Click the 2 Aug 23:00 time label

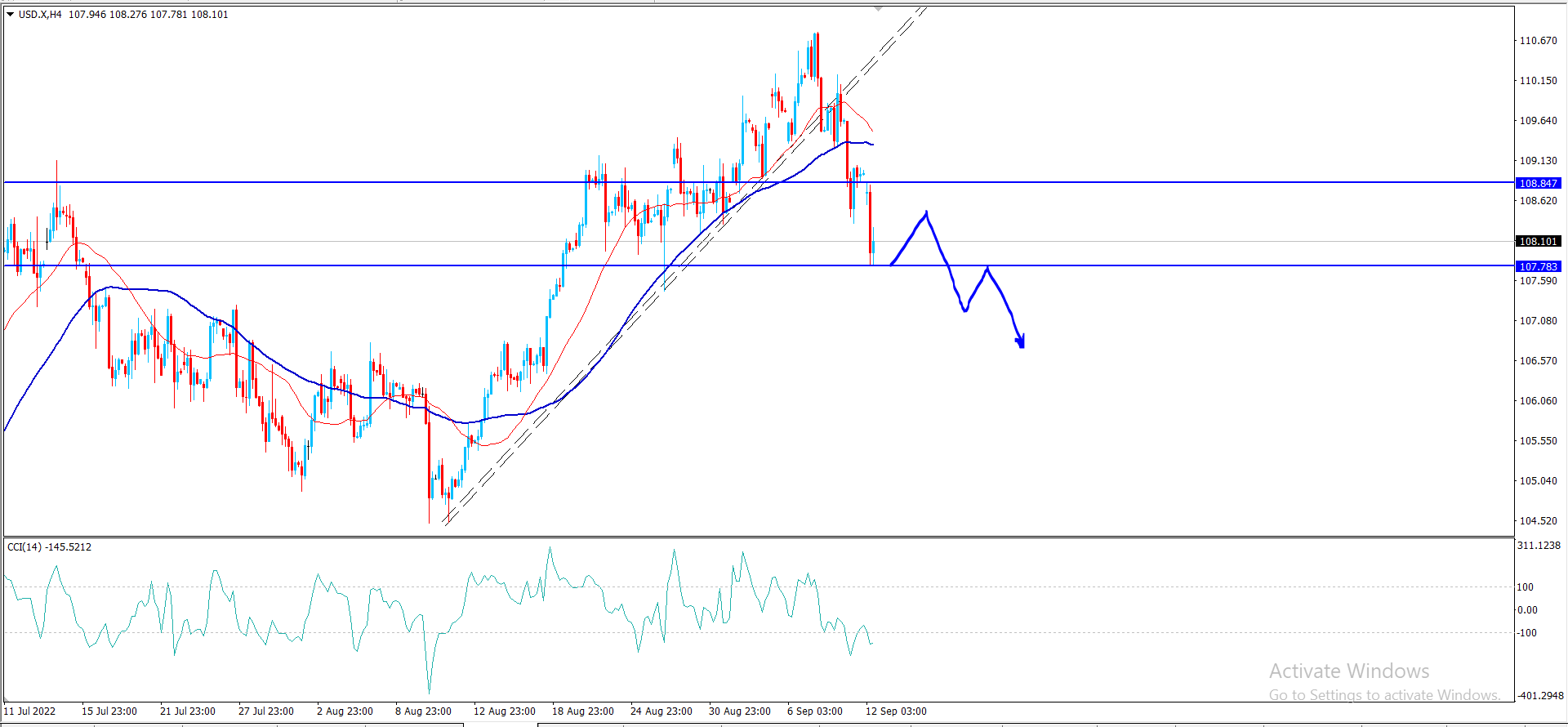click(x=345, y=711)
